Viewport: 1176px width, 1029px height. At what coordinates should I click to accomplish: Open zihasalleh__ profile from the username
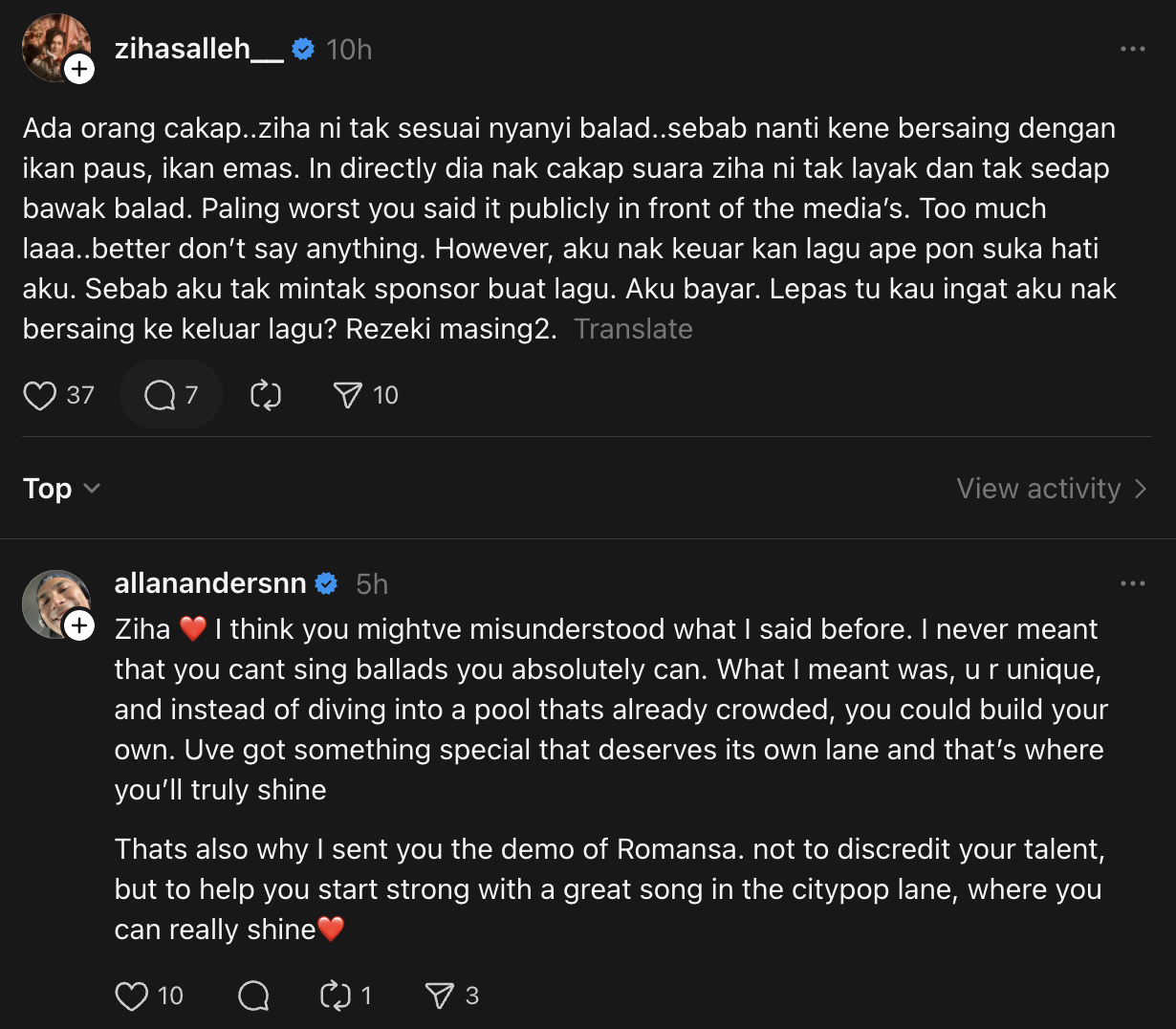(199, 49)
